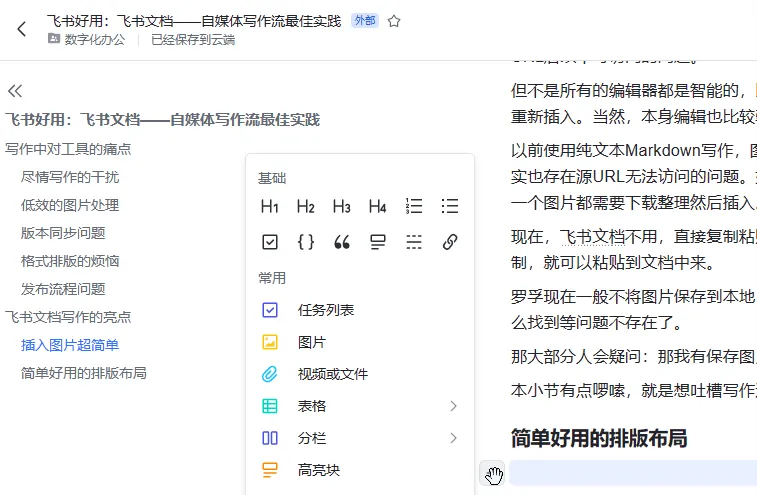
Task: Star this document as favorite
Action: 394,21
